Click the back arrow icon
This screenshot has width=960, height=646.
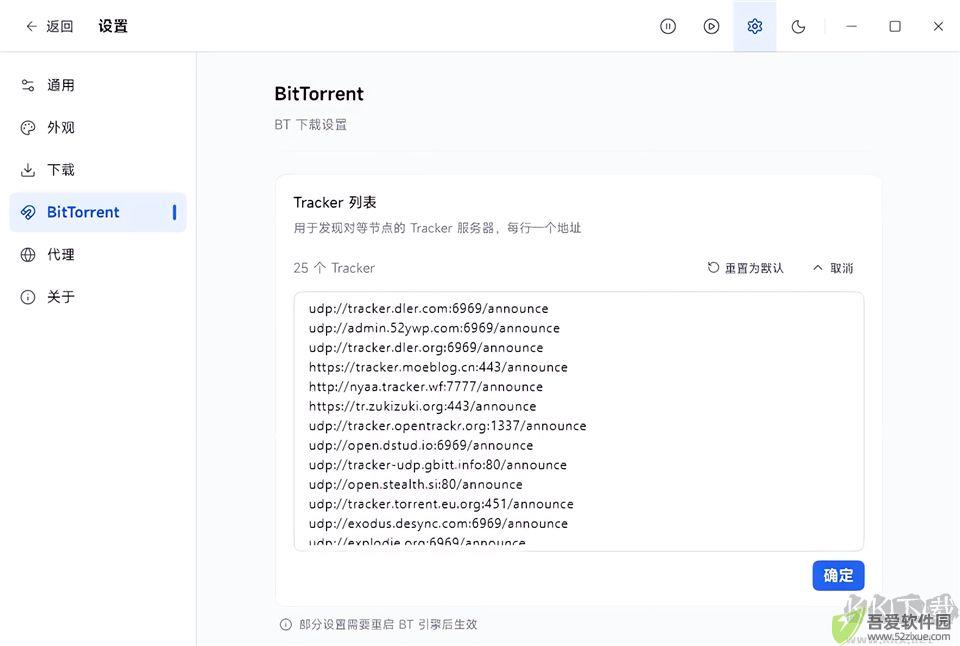[31, 26]
